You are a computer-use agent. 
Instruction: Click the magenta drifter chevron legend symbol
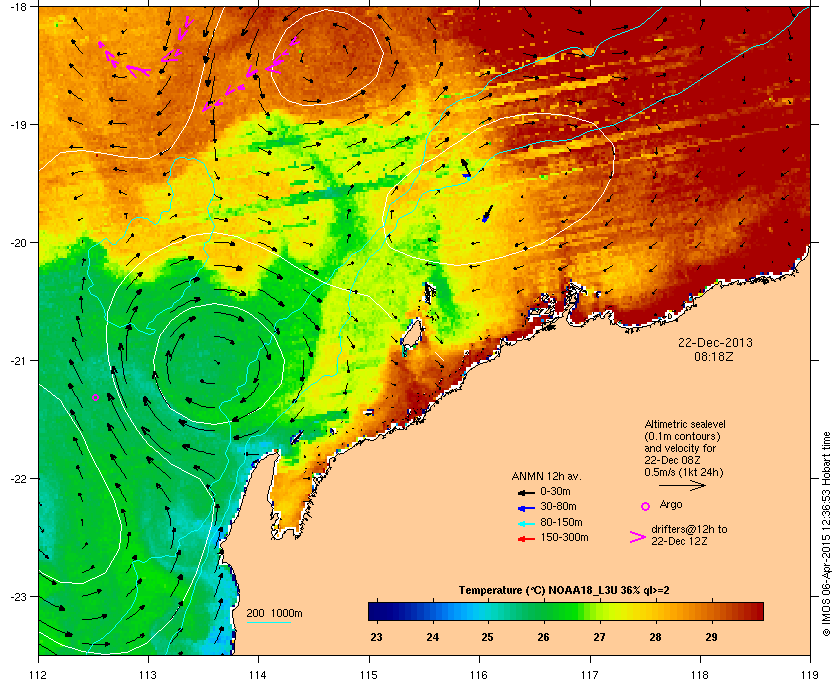click(x=638, y=537)
